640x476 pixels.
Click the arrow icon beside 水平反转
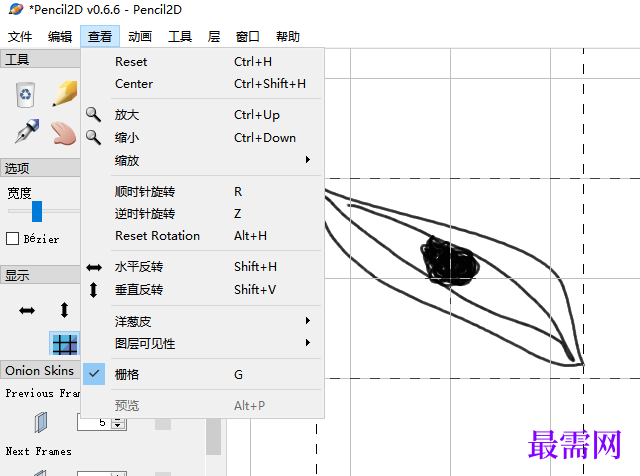point(94,267)
